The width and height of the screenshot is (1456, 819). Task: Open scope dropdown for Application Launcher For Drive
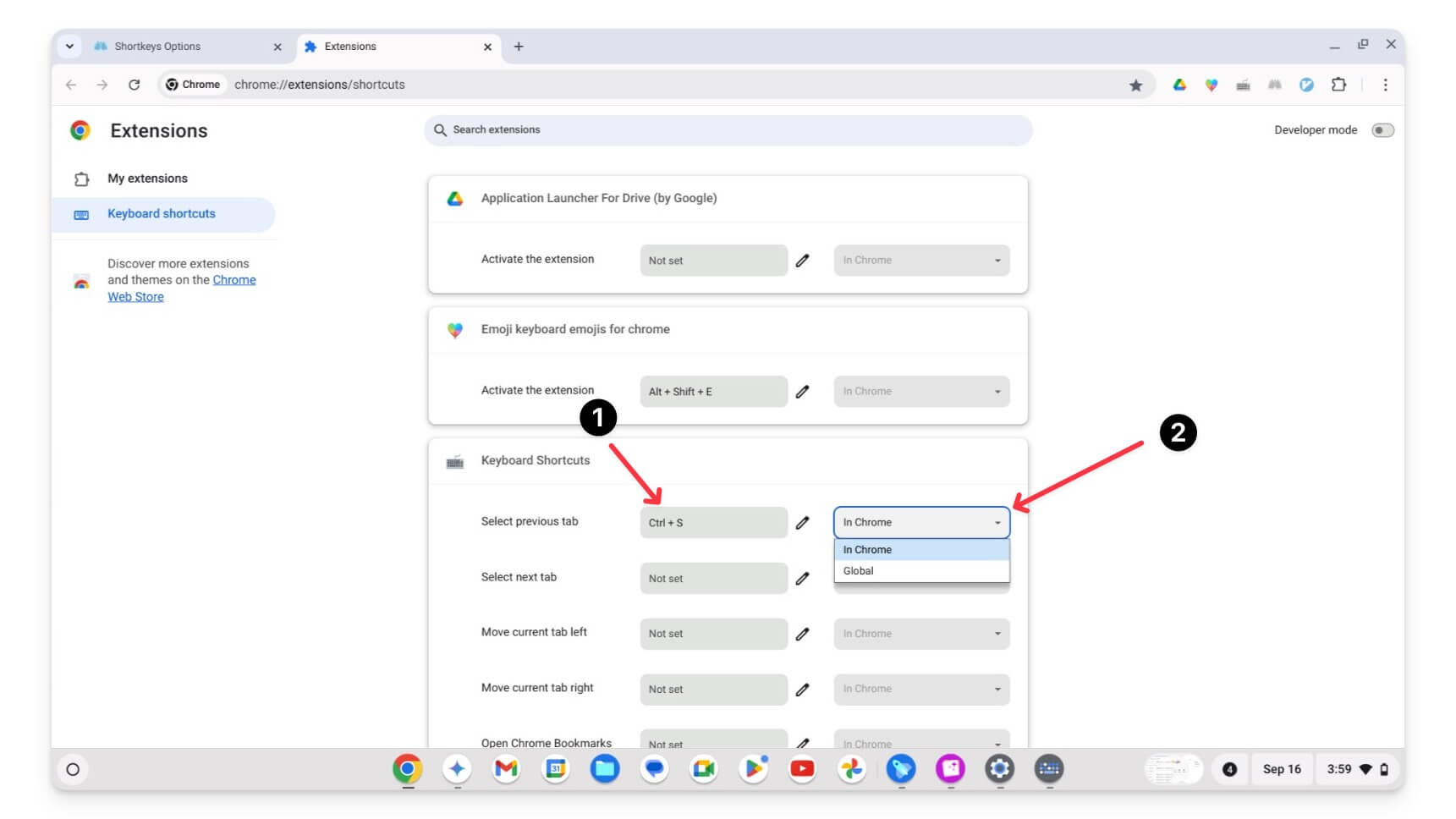pos(921,261)
